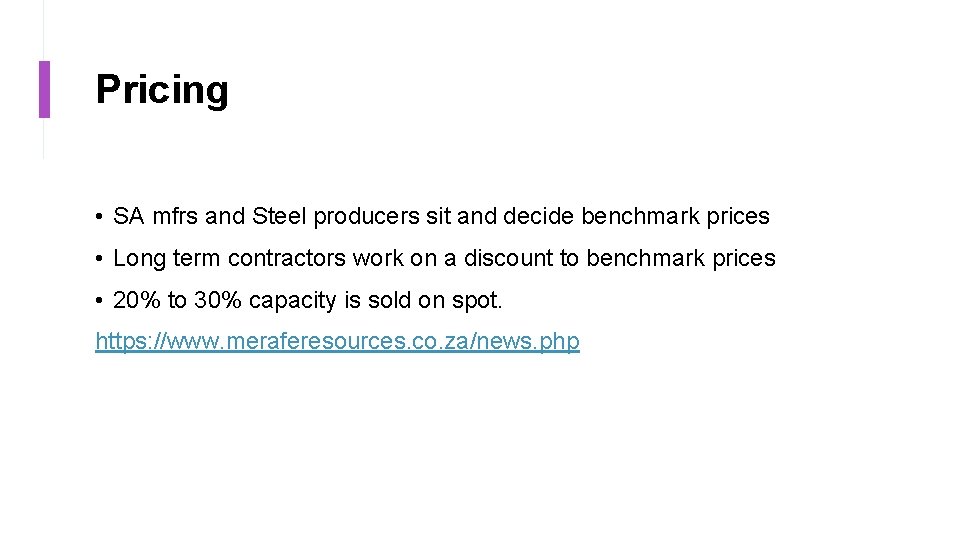This screenshot has height=540, width=960.
Task: Click the second bullet point marker
Action: (x=101, y=259)
